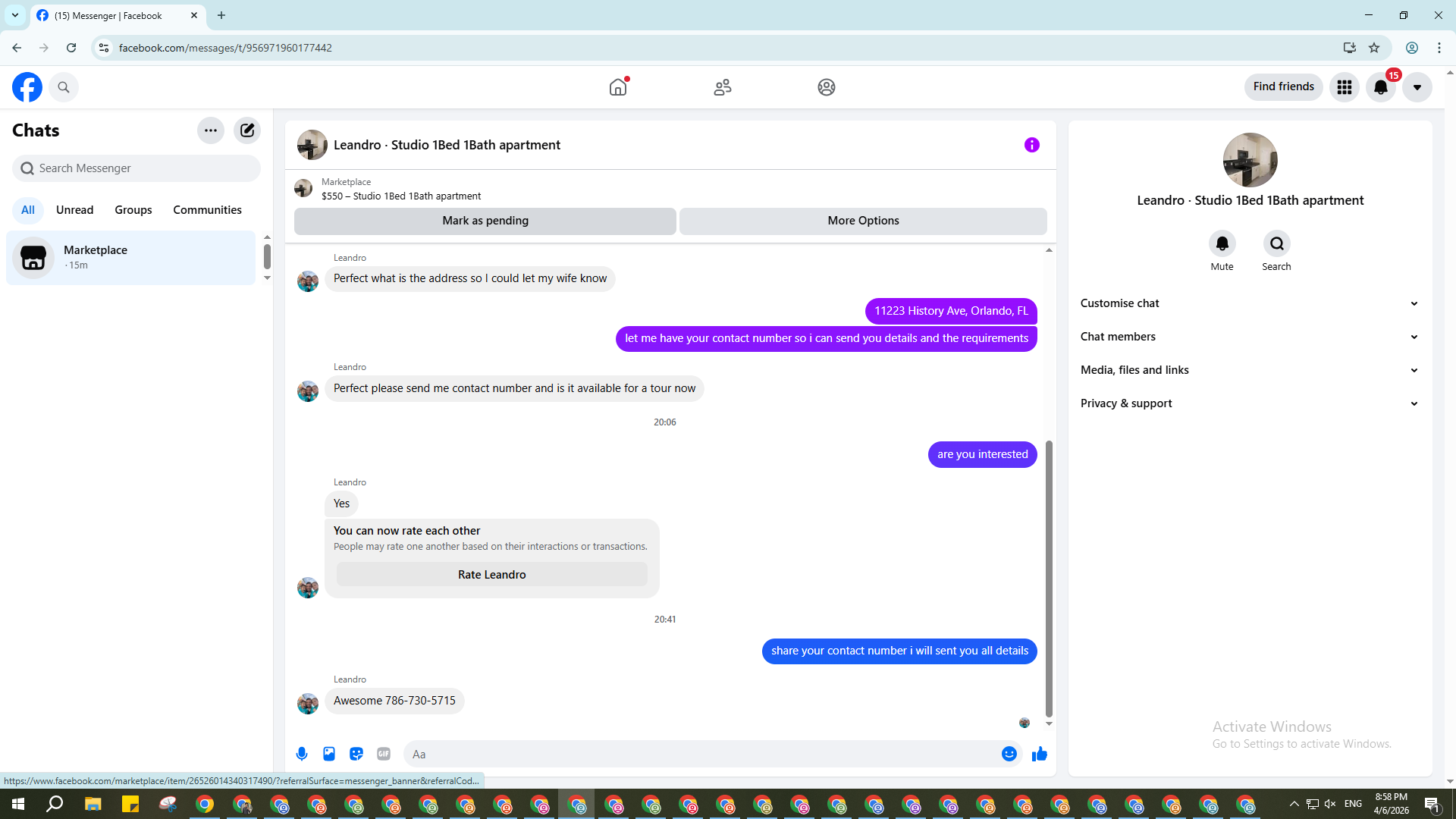Viewport: 1456px width, 819px height.
Task: Choose a GIF icon
Action: (384, 754)
